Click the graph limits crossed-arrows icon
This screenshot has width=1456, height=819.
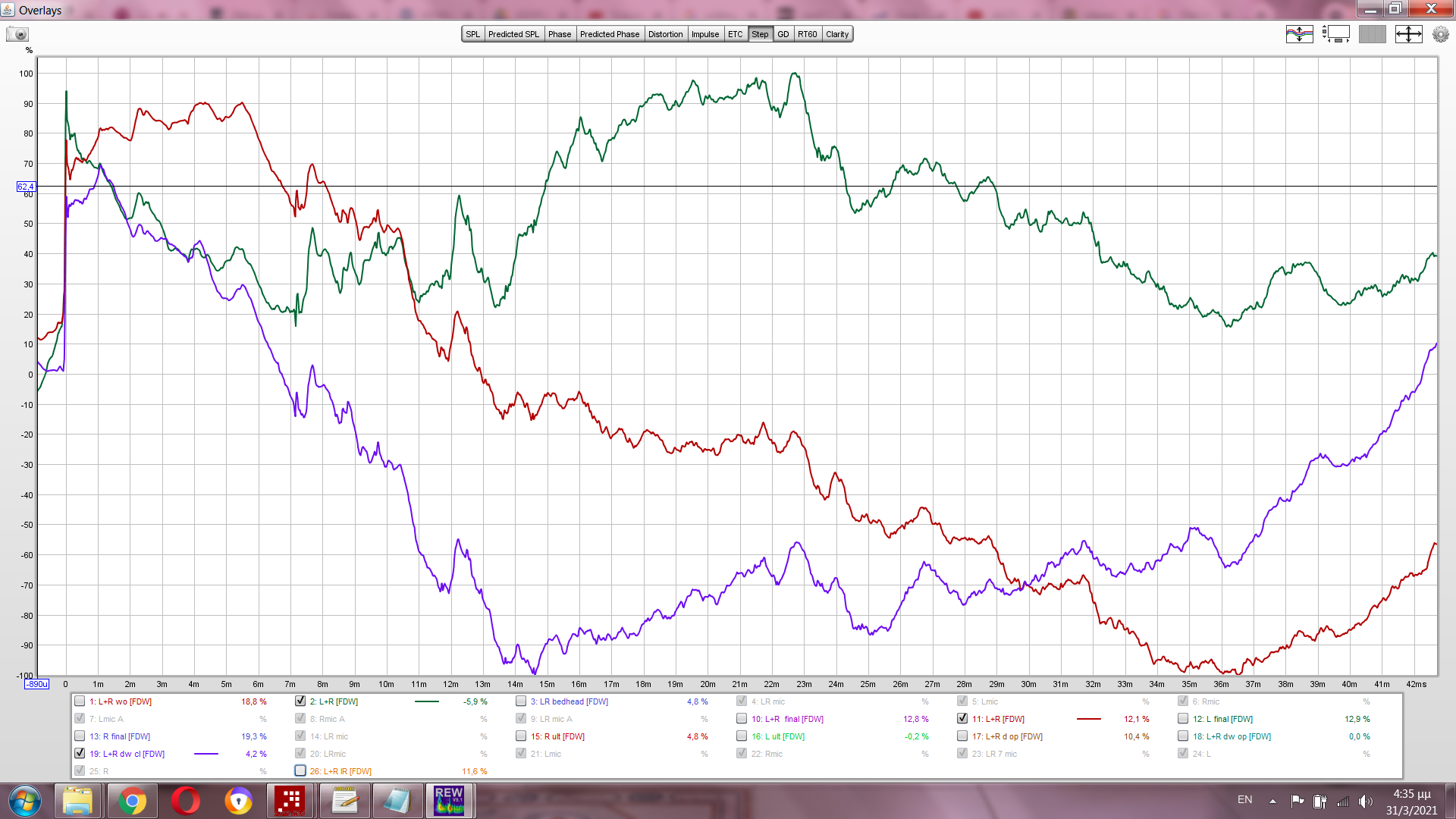[x=1408, y=34]
